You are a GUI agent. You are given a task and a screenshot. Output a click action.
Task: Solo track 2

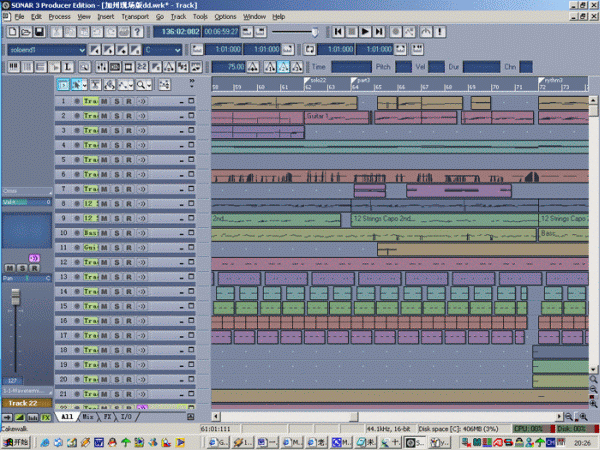[x=117, y=116]
